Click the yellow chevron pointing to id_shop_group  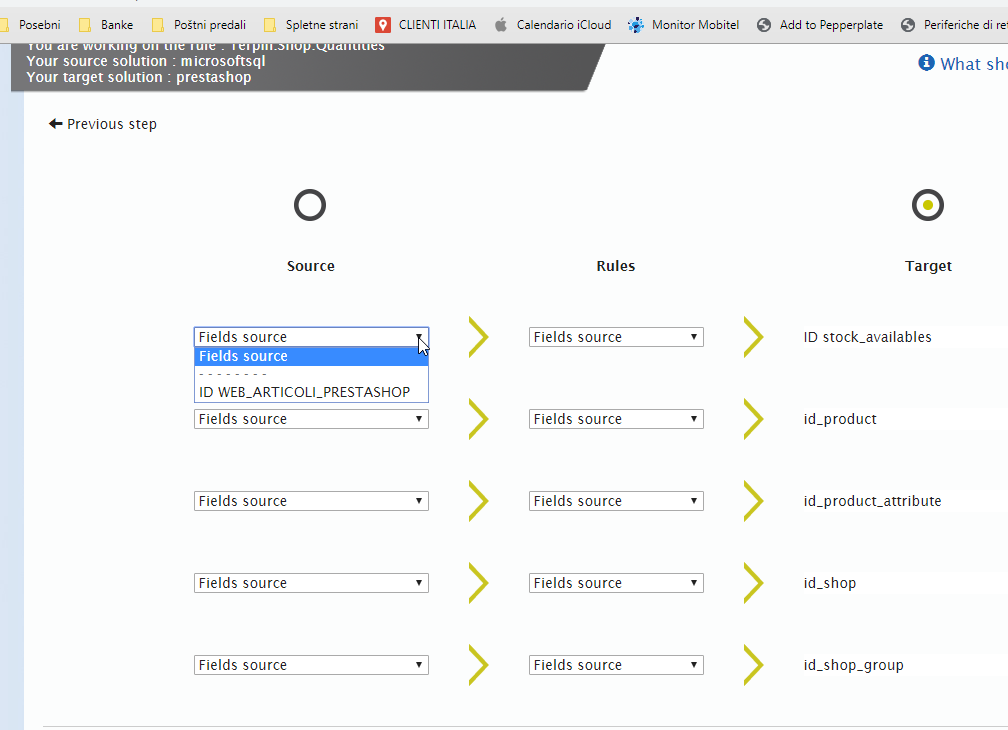point(753,665)
